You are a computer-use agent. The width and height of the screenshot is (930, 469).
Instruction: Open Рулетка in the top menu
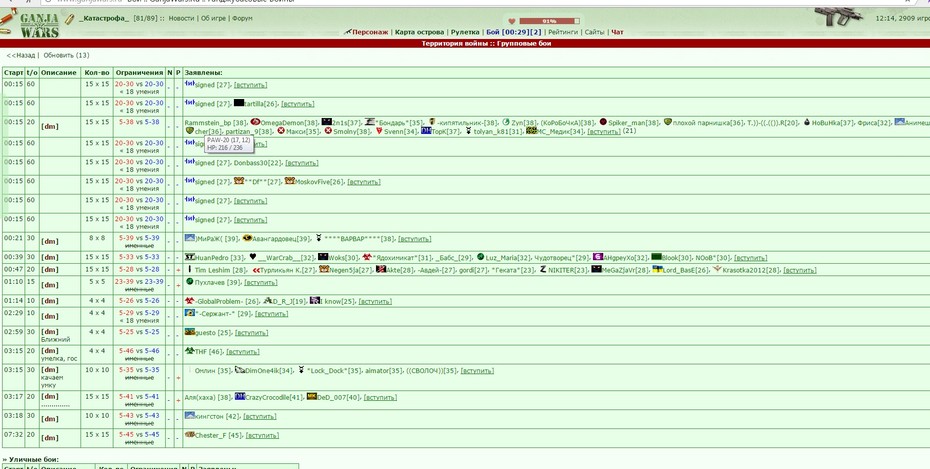[465, 33]
